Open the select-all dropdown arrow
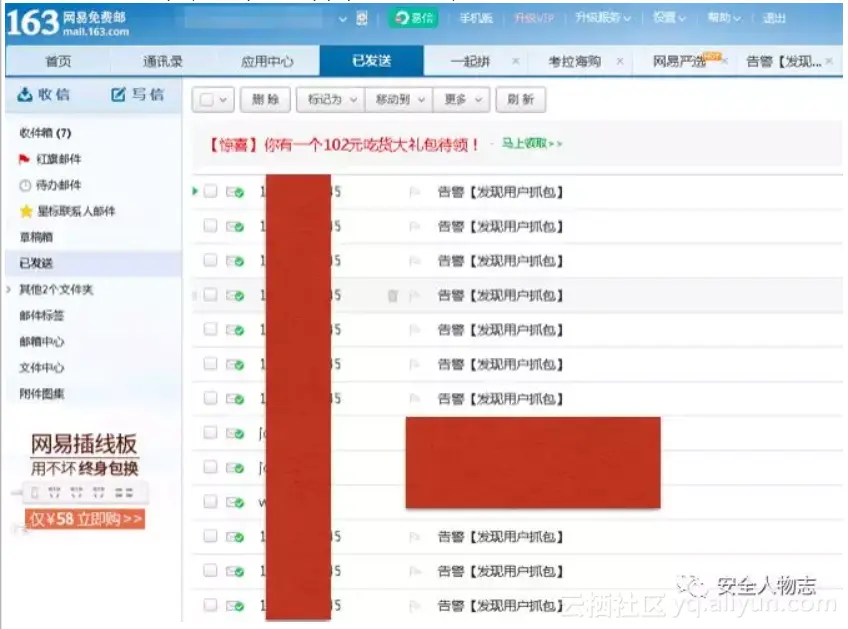The height and width of the screenshot is (629, 848). (223, 100)
